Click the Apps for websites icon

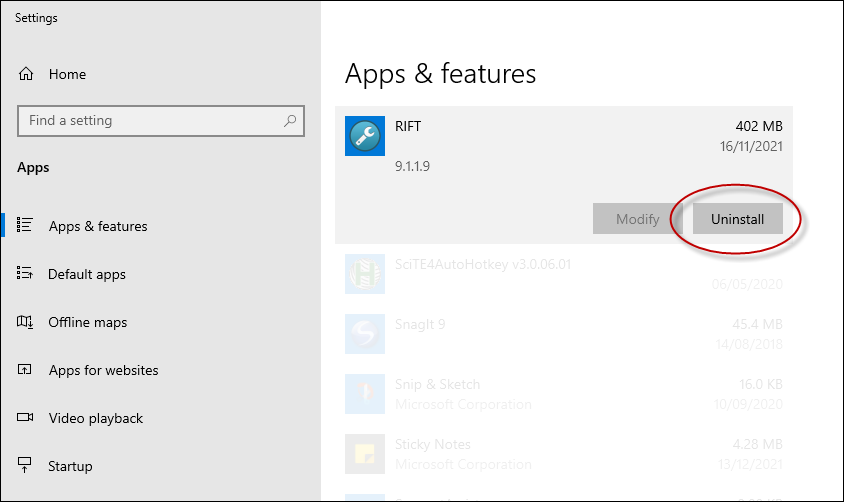[25, 370]
